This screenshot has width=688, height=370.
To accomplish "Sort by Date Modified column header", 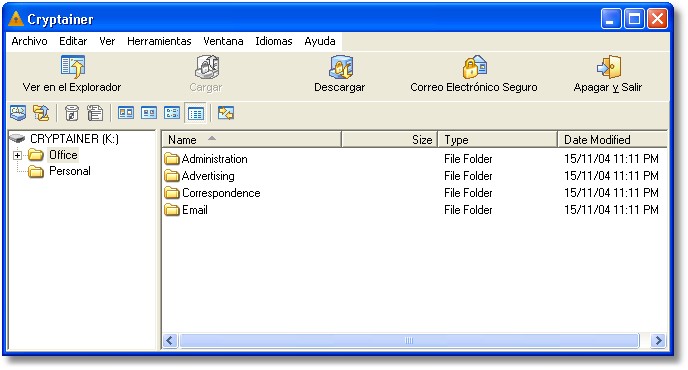I will [613, 140].
